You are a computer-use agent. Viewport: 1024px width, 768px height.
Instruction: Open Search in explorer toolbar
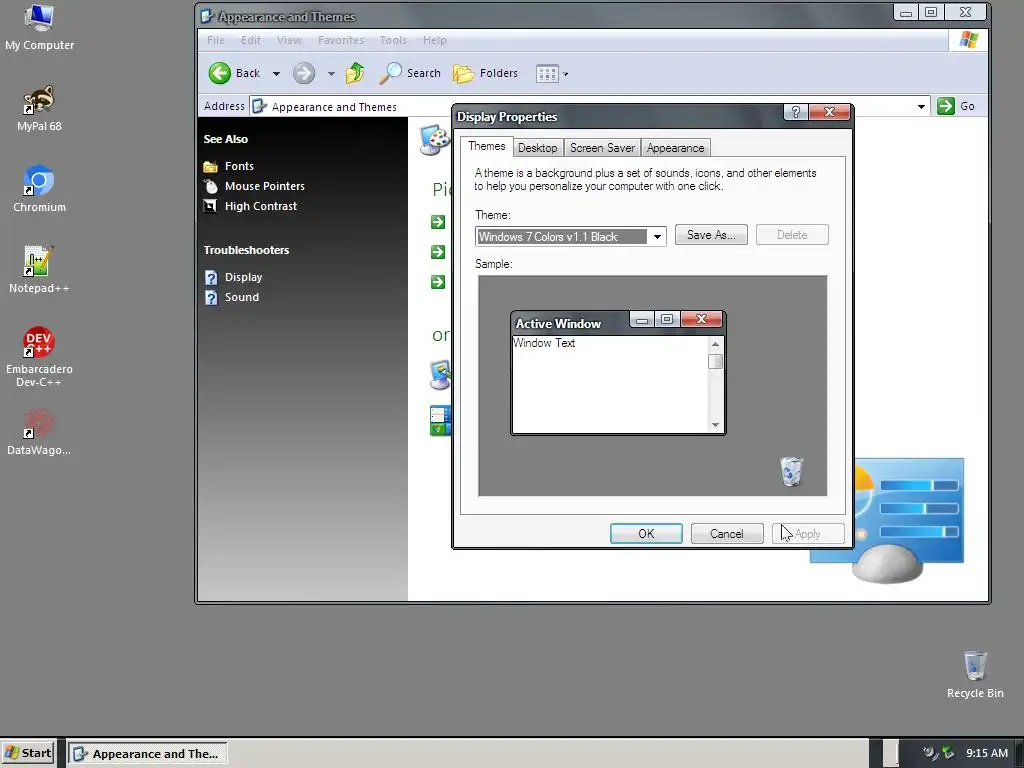coord(410,73)
